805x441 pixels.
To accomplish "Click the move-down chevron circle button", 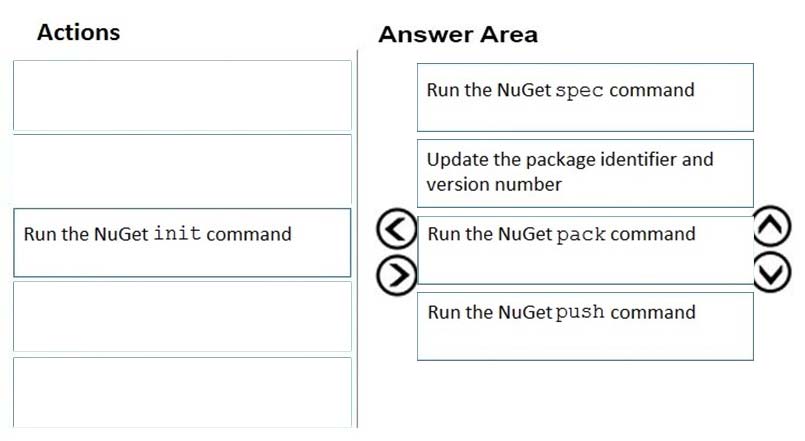I will pyautogui.click(x=772, y=272).
